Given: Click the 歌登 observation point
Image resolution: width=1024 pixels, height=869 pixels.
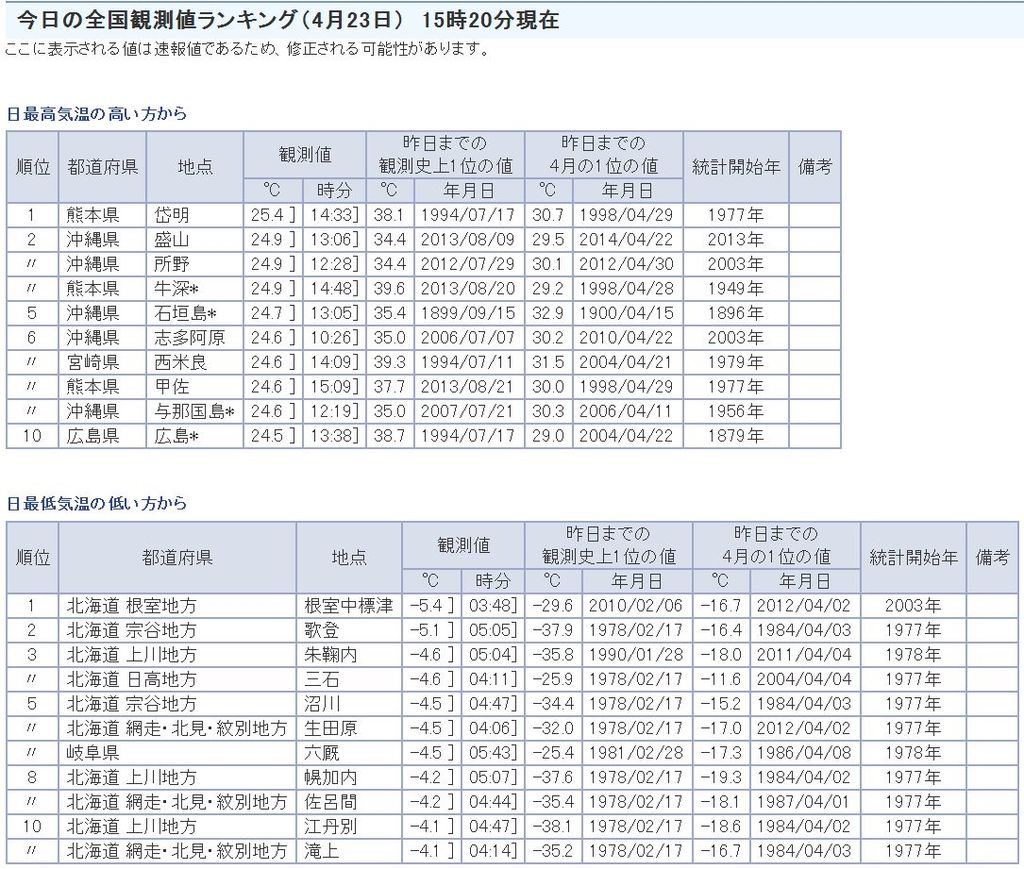Looking at the screenshot, I should (322, 630).
